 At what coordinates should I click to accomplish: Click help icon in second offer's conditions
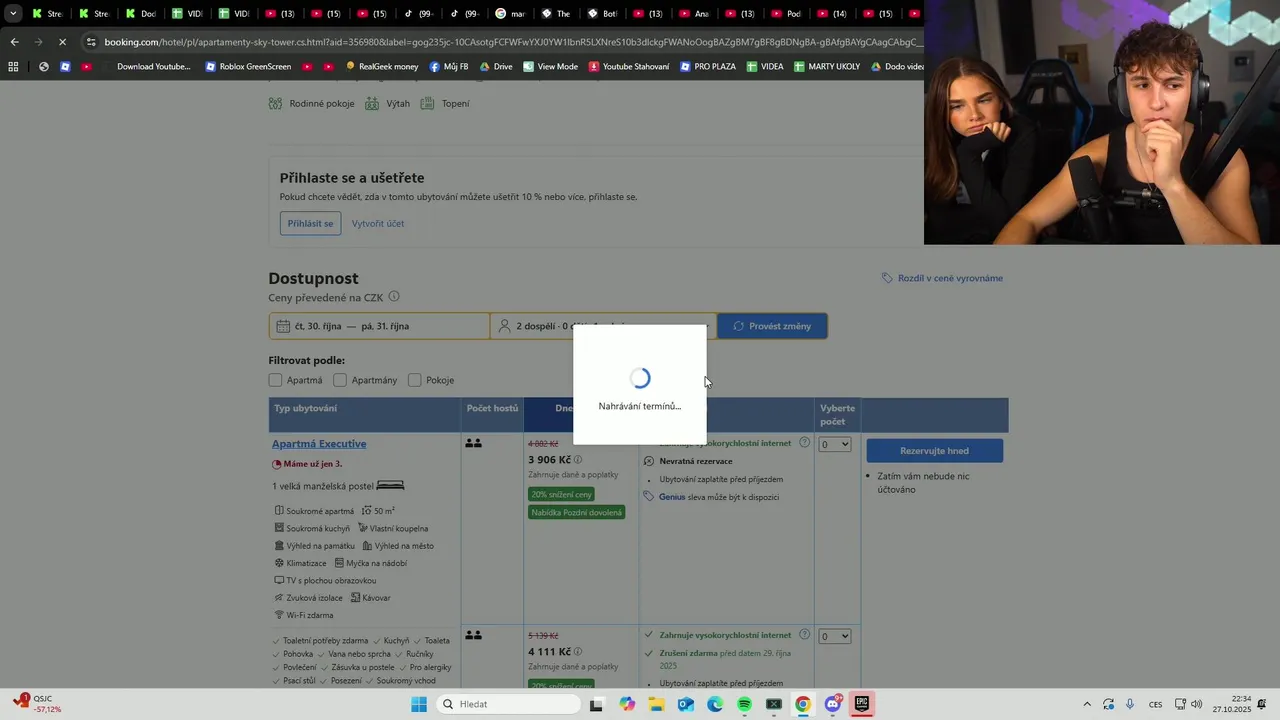click(x=804, y=635)
